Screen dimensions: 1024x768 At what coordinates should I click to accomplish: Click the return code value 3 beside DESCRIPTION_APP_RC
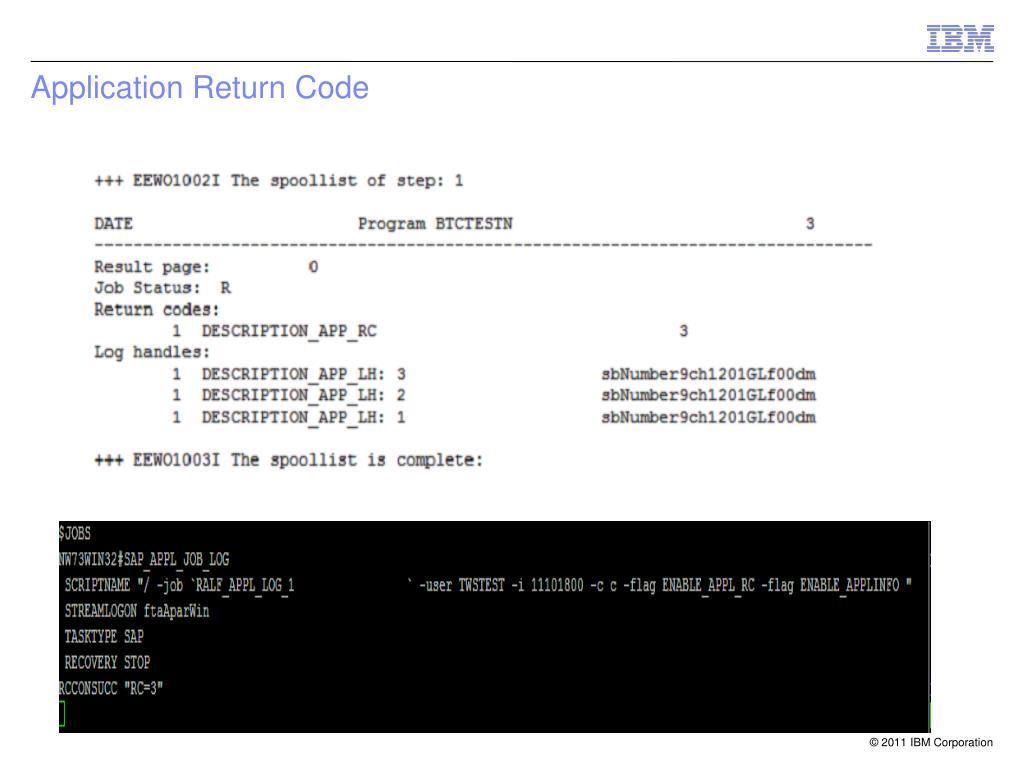684,331
